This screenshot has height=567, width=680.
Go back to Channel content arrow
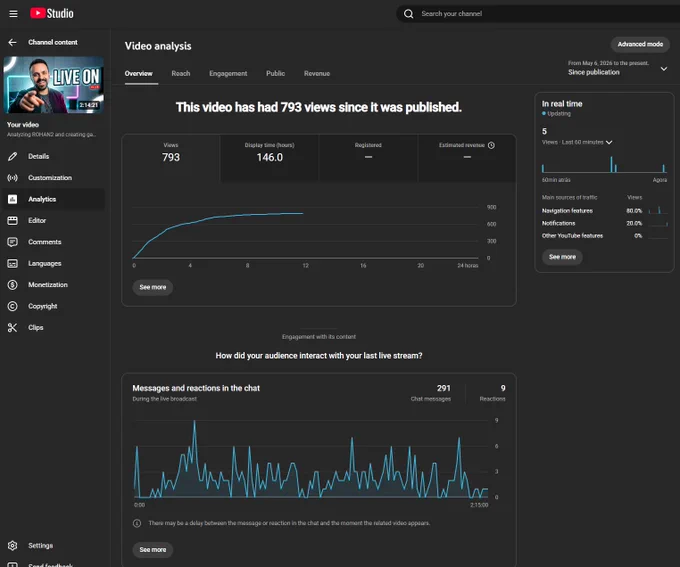12,42
